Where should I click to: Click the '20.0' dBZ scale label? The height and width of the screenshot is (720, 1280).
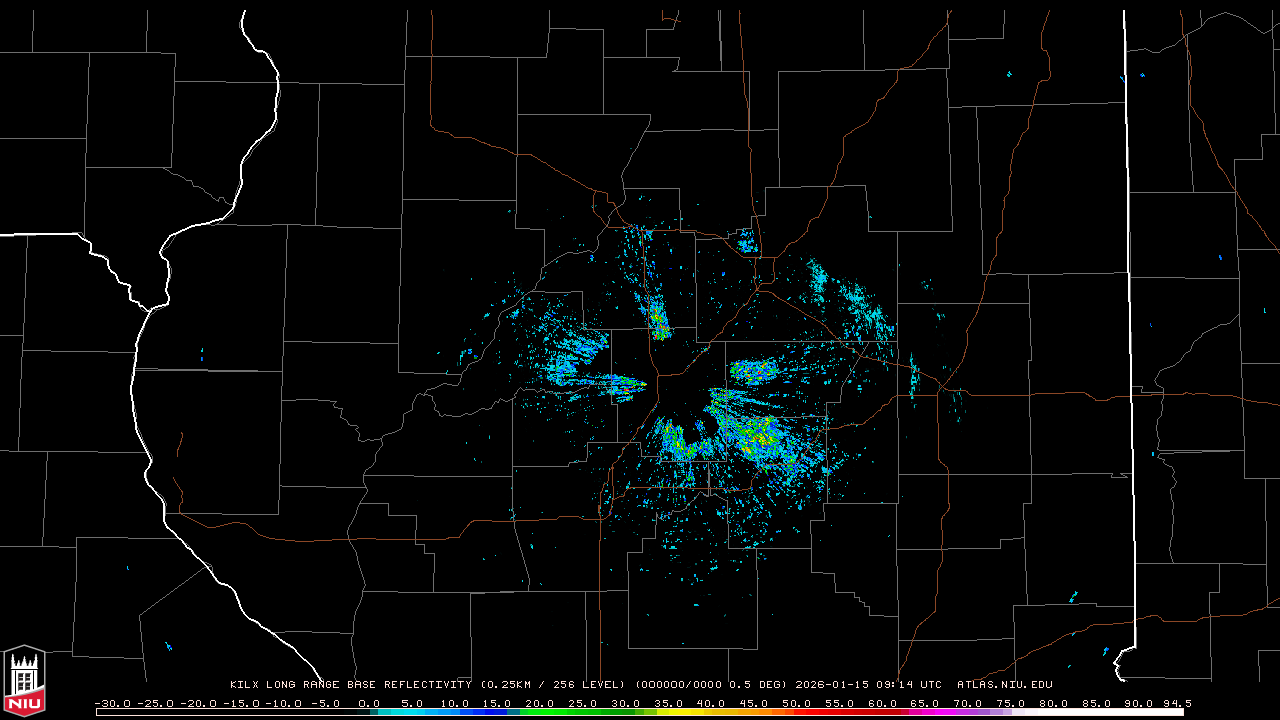(539, 703)
